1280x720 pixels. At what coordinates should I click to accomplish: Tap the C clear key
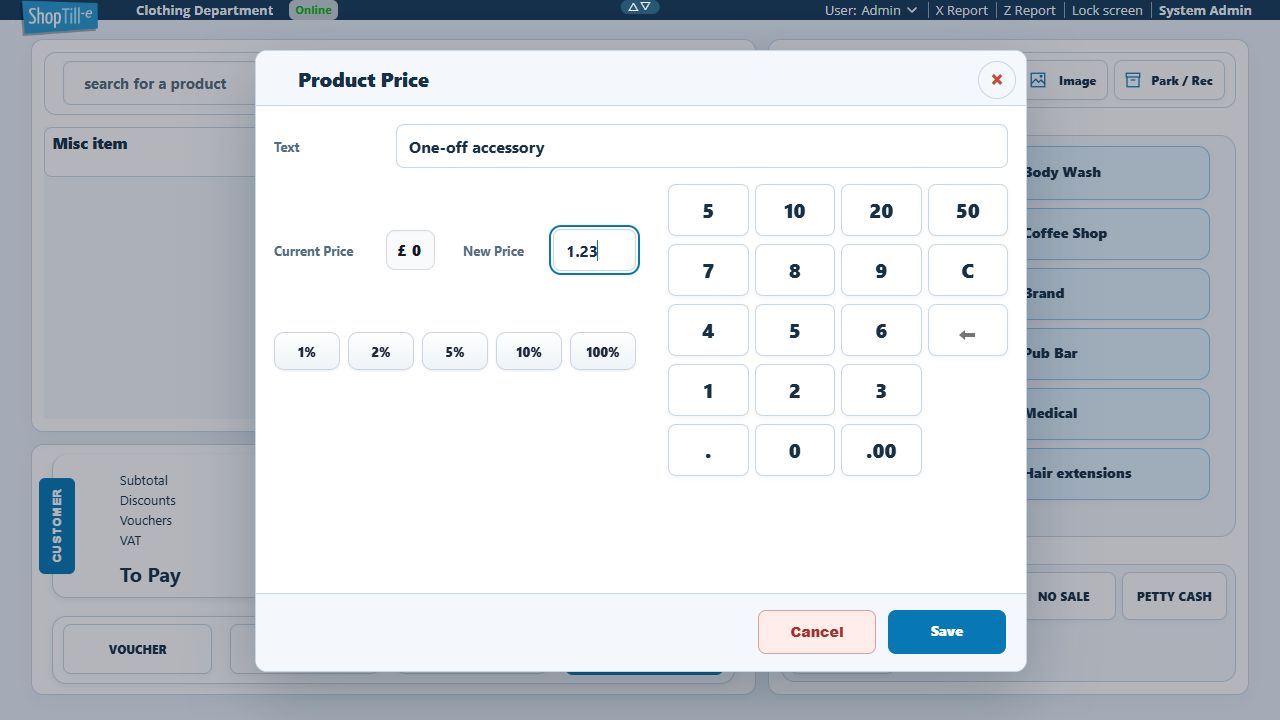click(967, 270)
